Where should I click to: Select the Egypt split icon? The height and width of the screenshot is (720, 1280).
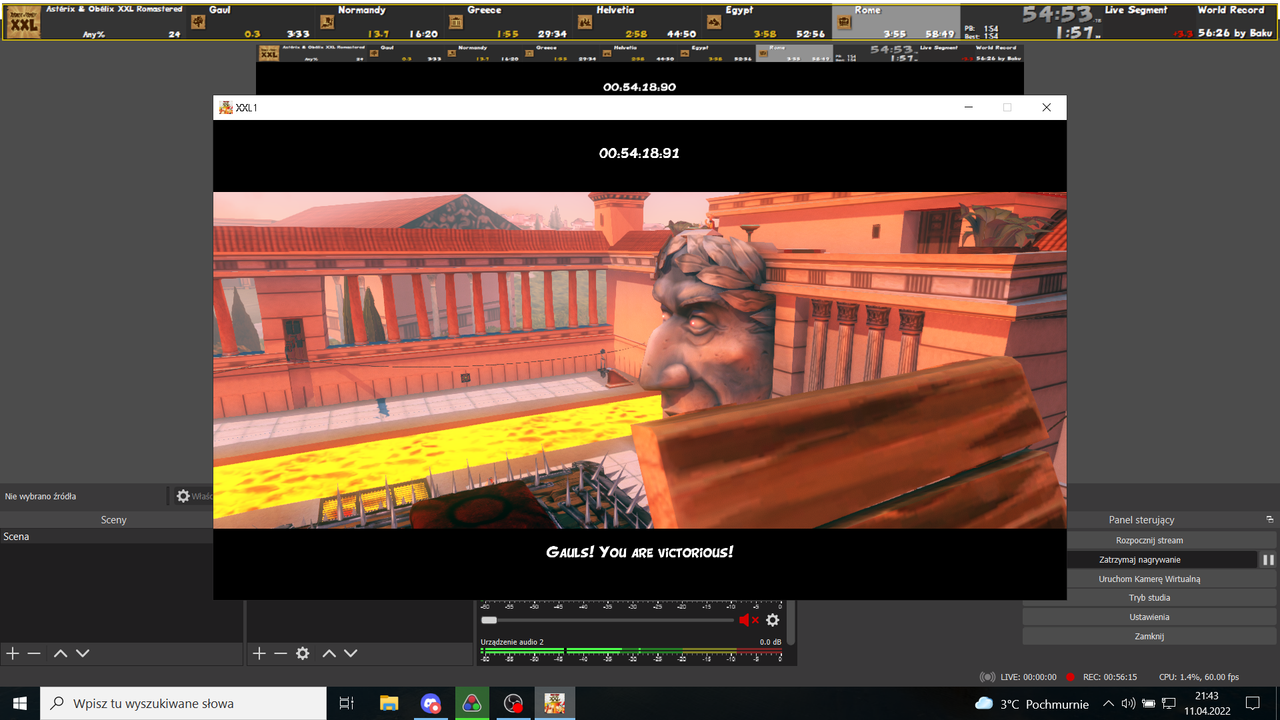(x=715, y=22)
